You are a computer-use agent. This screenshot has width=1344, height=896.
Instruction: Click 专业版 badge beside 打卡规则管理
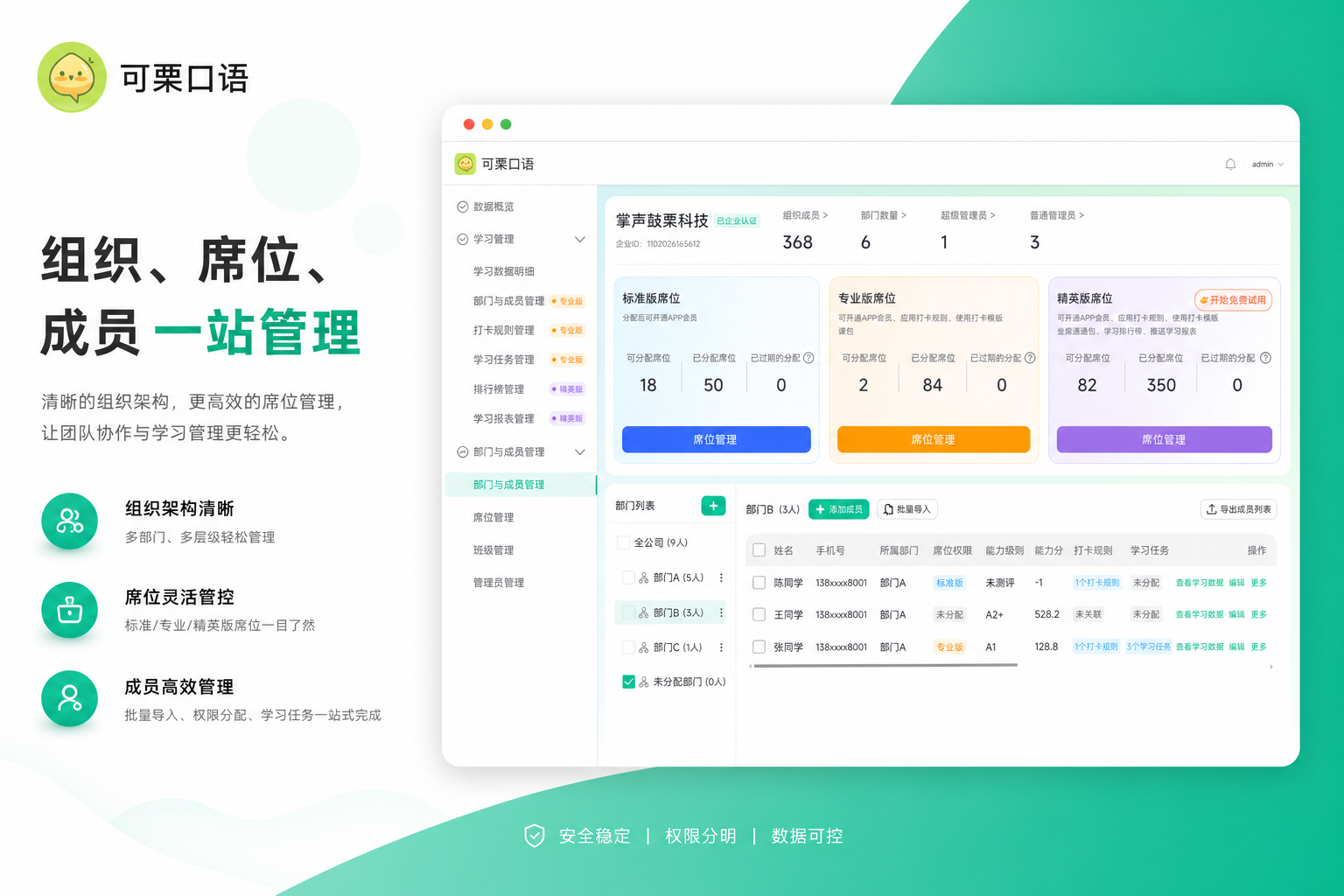[x=568, y=330]
